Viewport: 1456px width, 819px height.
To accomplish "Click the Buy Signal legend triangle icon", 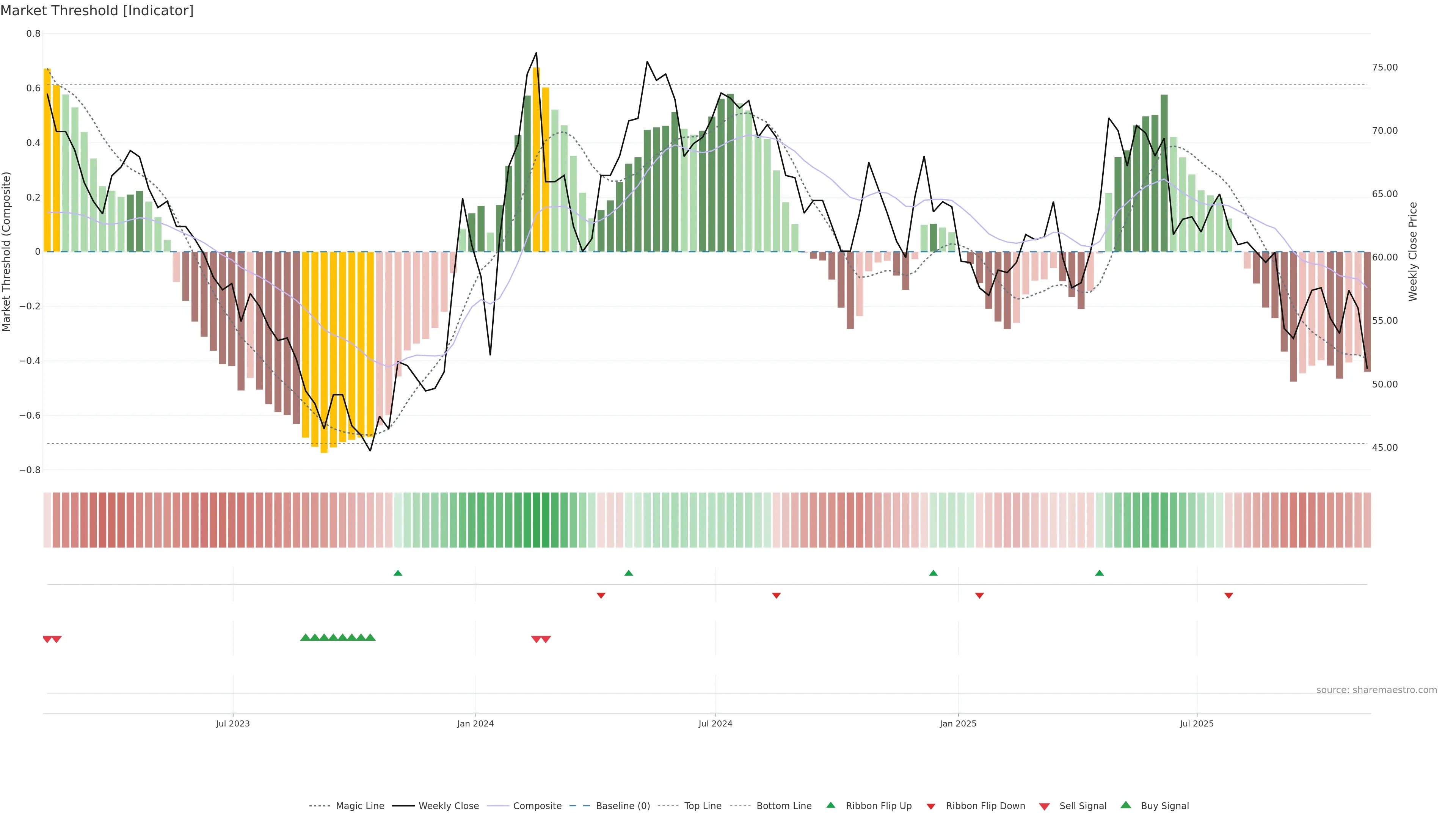I will point(1126,805).
